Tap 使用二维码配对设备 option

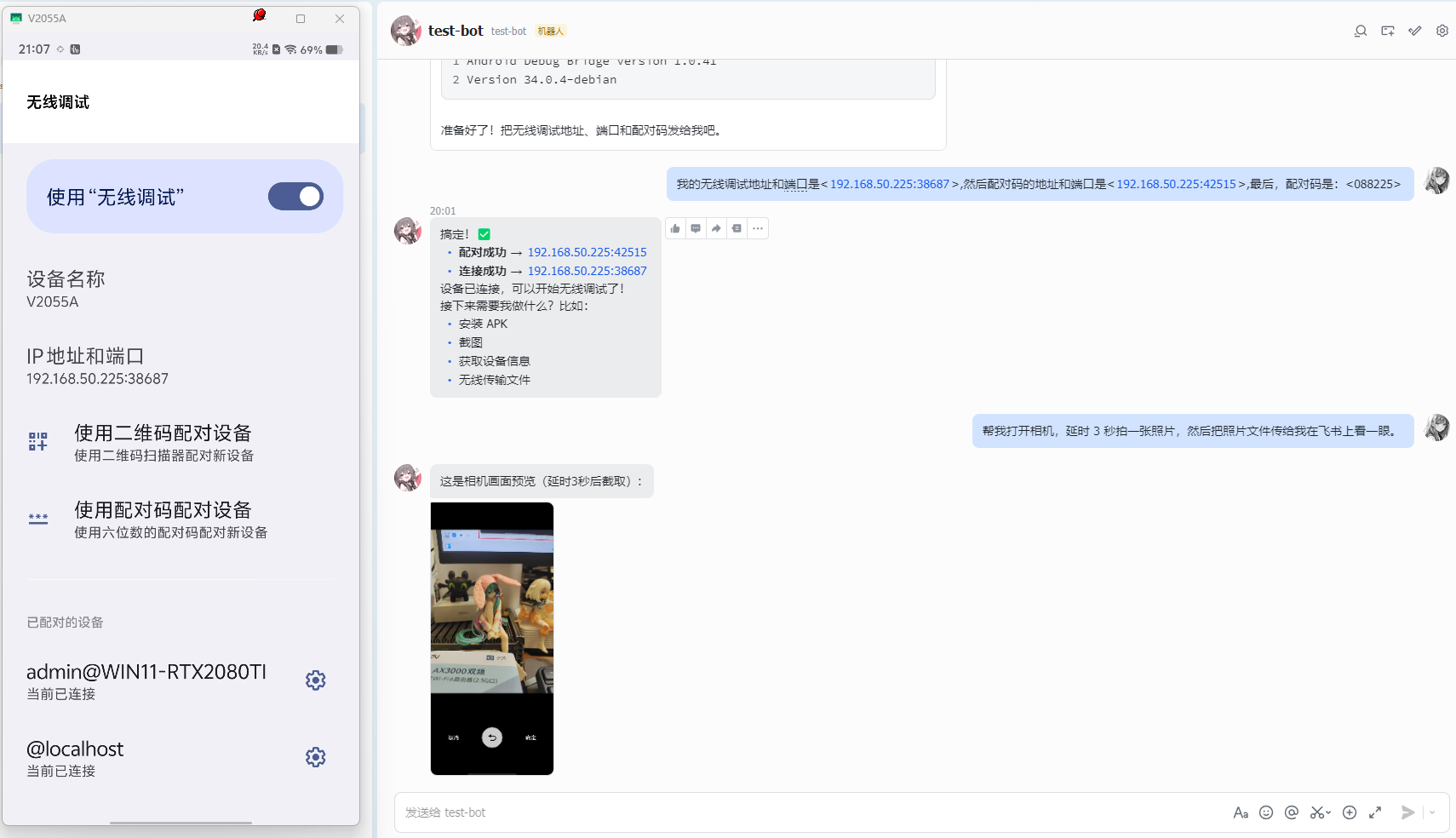[x=163, y=442]
